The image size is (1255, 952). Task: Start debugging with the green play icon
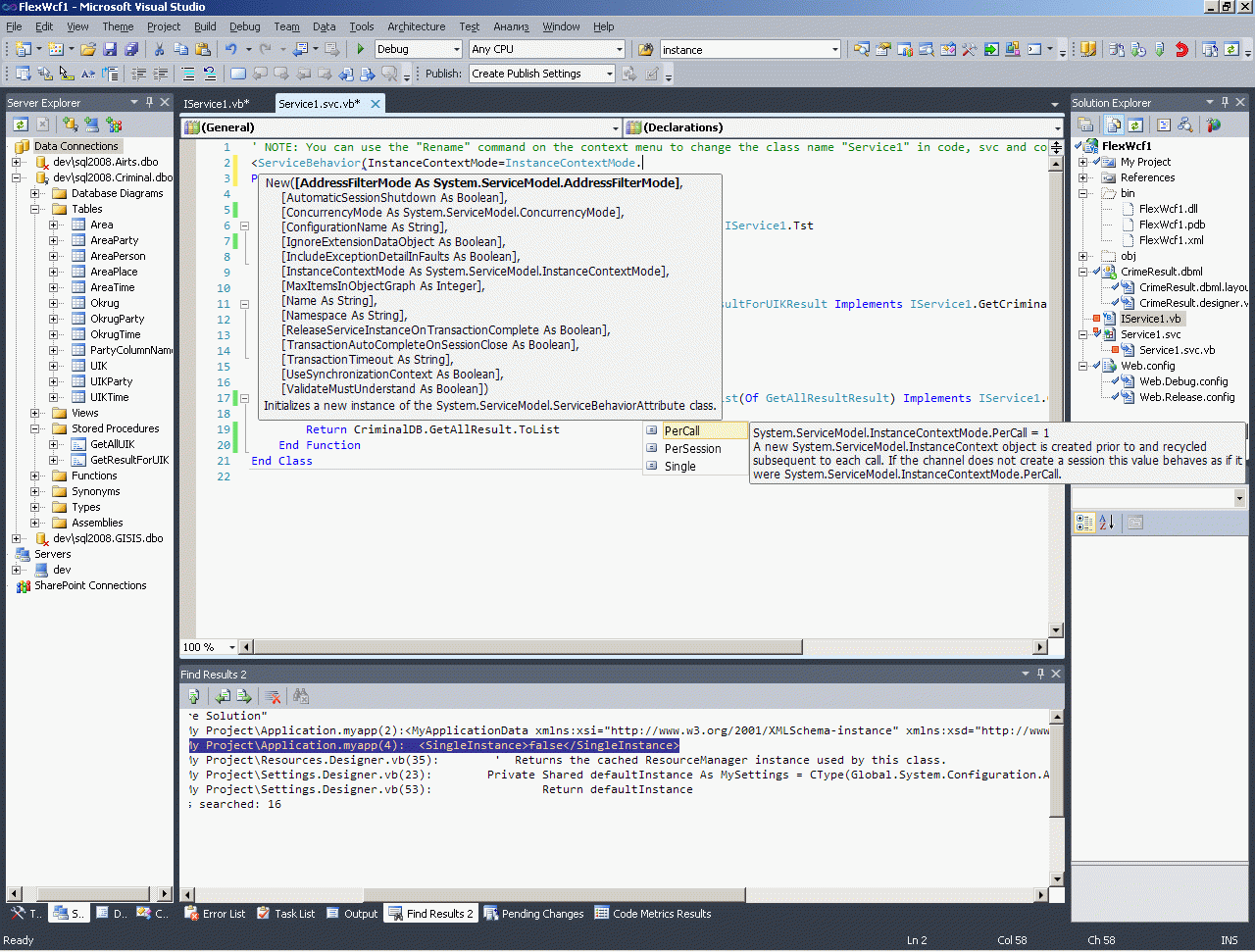(x=361, y=49)
